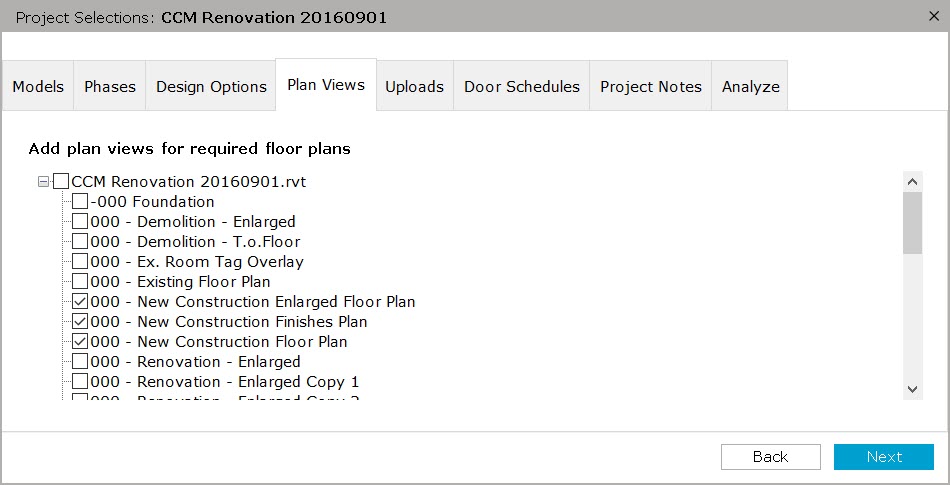Tick the 000 - Demolition - T.o.Floor checkbox
This screenshot has height=485, width=950.
point(80,242)
